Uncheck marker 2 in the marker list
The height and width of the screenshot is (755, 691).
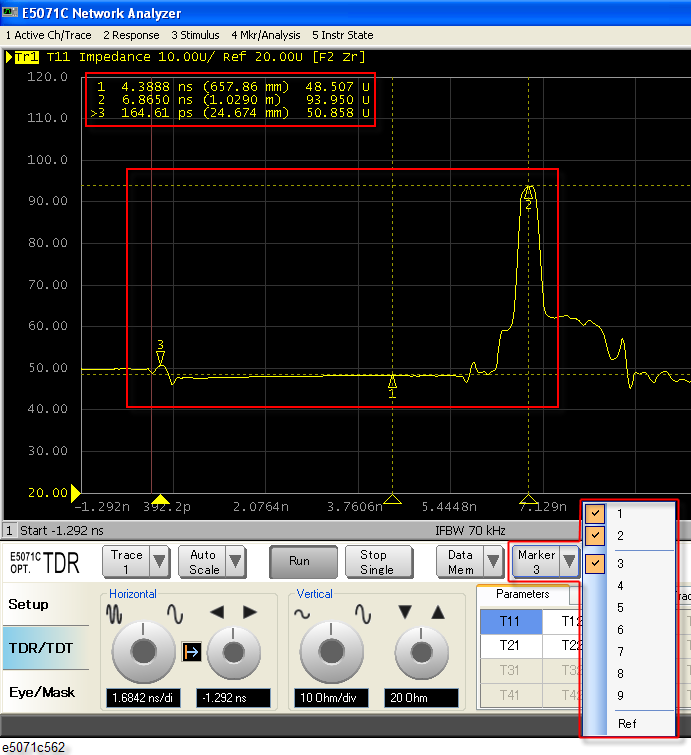click(596, 536)
